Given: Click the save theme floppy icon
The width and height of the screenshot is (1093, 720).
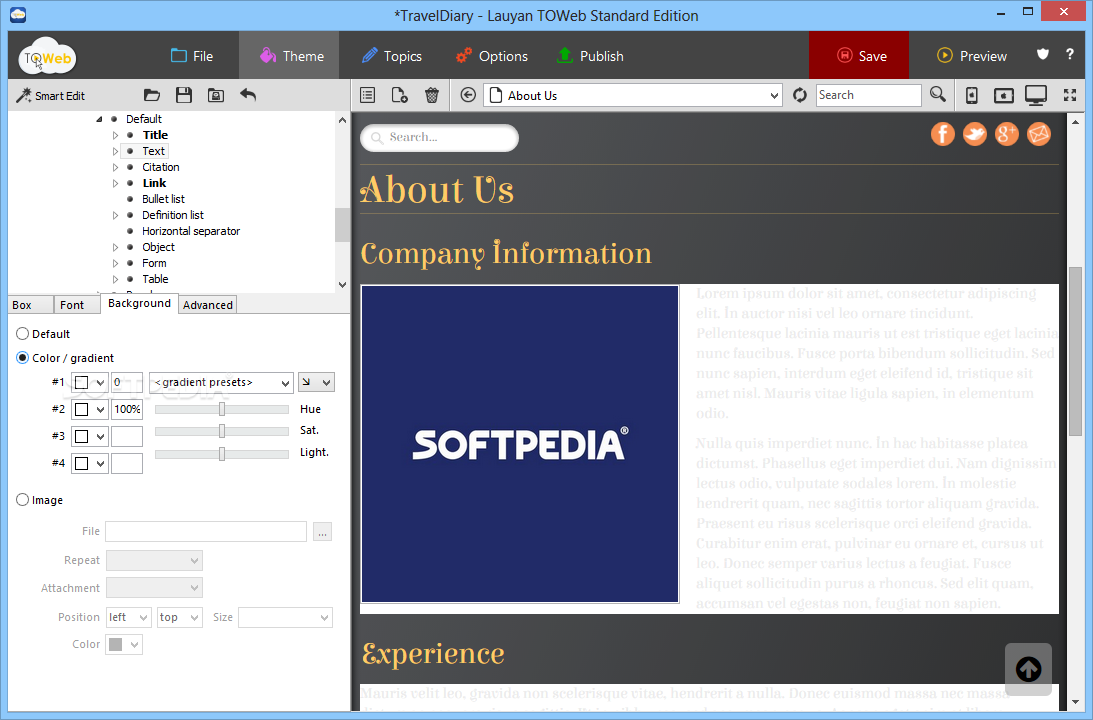Looking at the screenshot, I should (184, 95).
